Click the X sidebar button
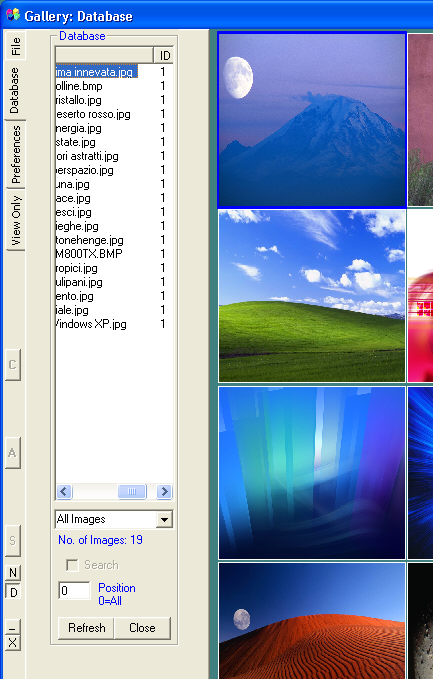The image size is (440, 683). point(13,642)
